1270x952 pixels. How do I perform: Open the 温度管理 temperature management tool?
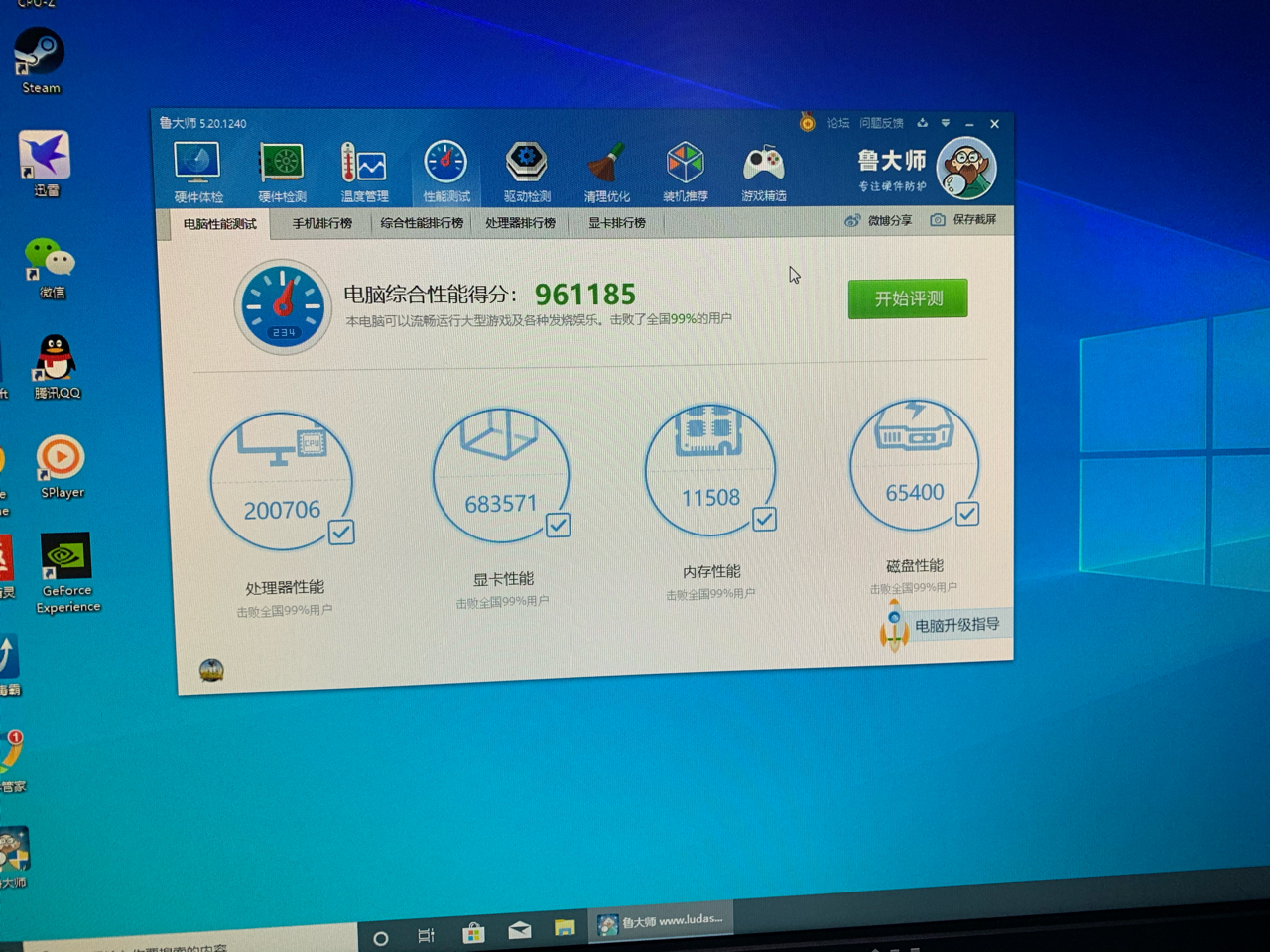[x=364, y=173]
